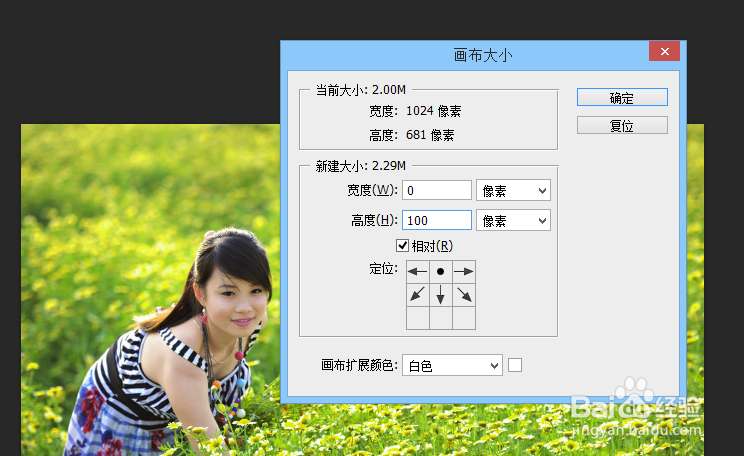
Task: Set anchor to top-center dot cell
Action: pos(441,271)
